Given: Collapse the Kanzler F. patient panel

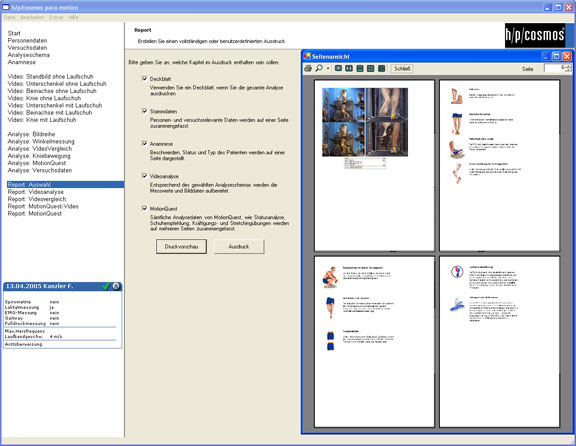Looking at the screenshot, I should click(116, 286).
